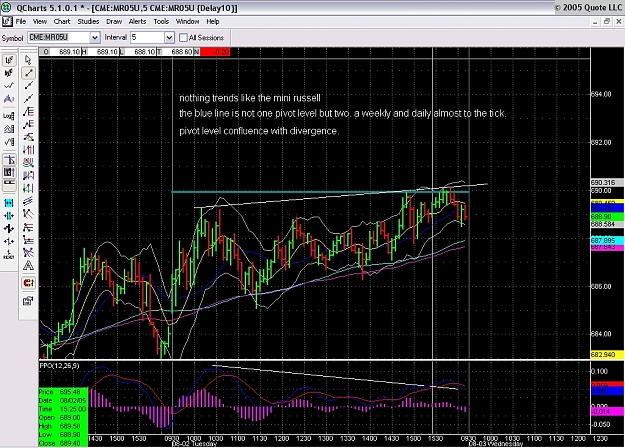Open the Symbol dropdown arrow
The width and height of the screenshot is (625, 448).
pos(94,38)
